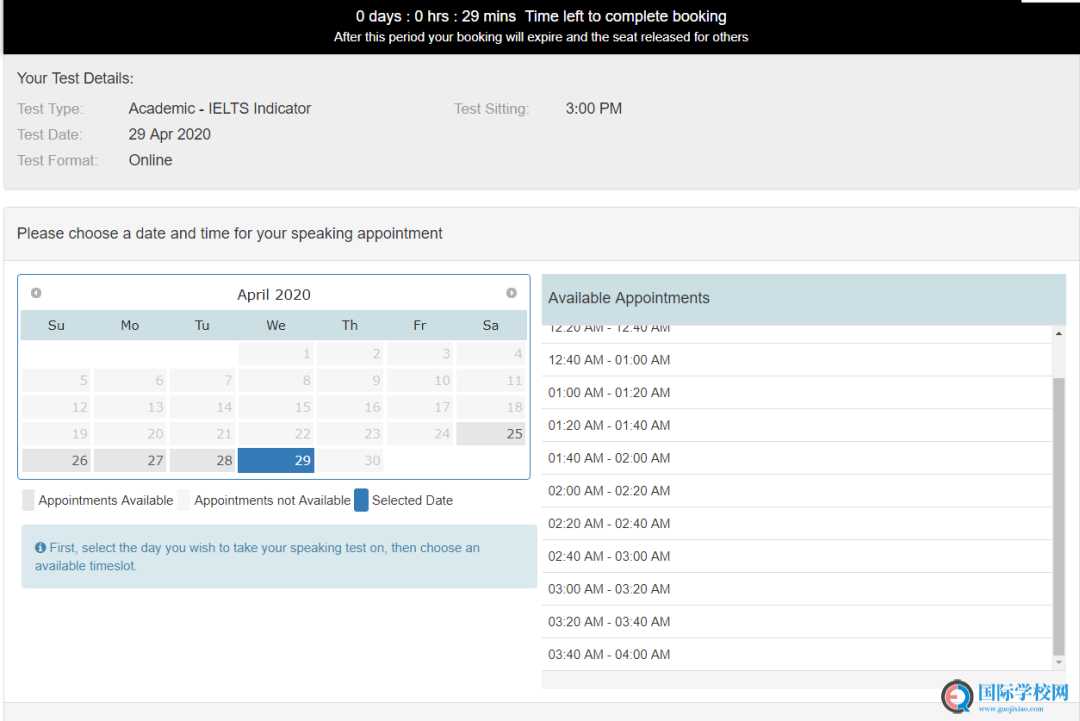The image size is (1080, 721).
Task: Choose the 03:20 AM - 03:40 AM appointment
Action: click(x=797, y=622)
